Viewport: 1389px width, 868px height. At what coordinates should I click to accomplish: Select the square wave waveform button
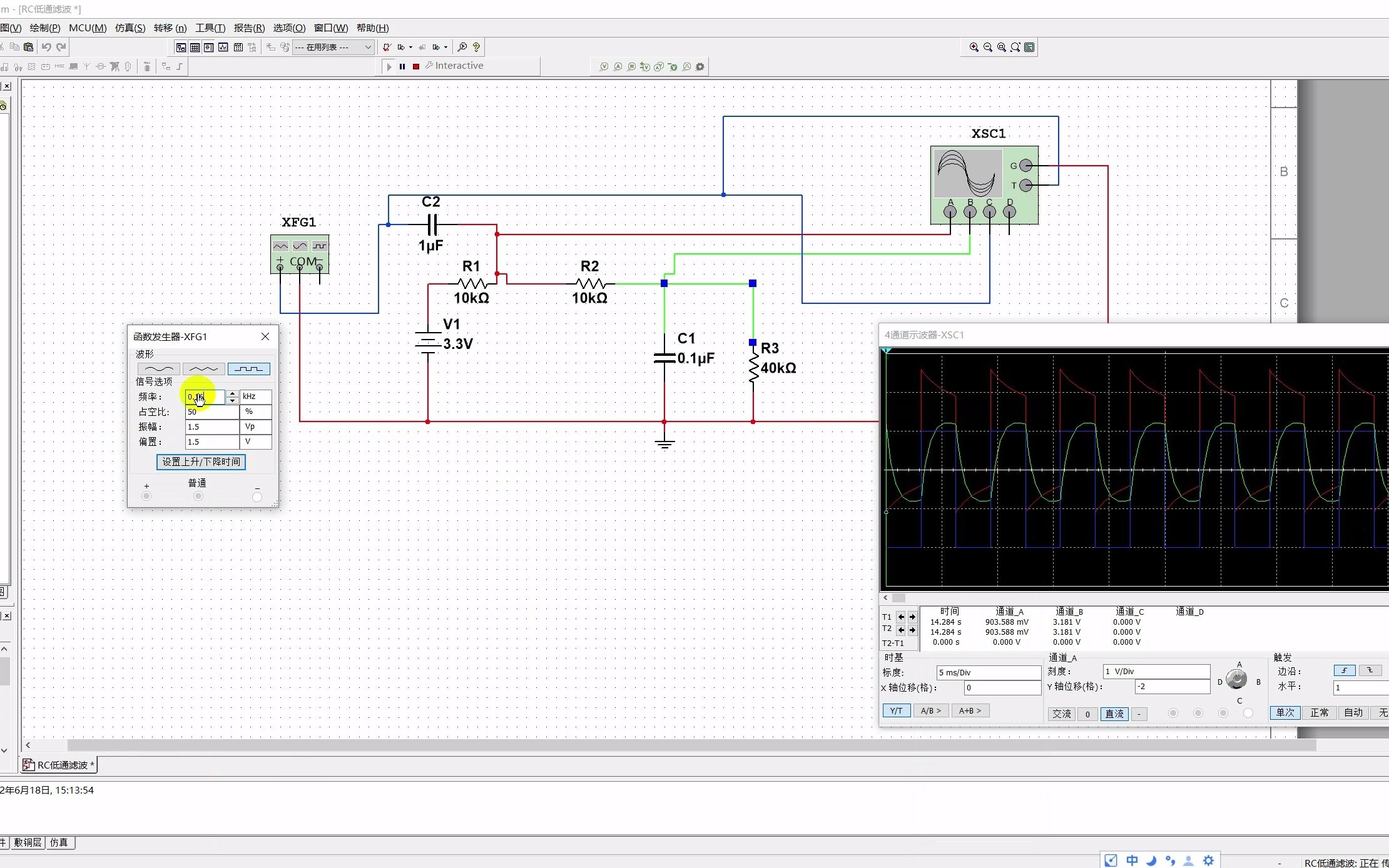click(249, 369)
